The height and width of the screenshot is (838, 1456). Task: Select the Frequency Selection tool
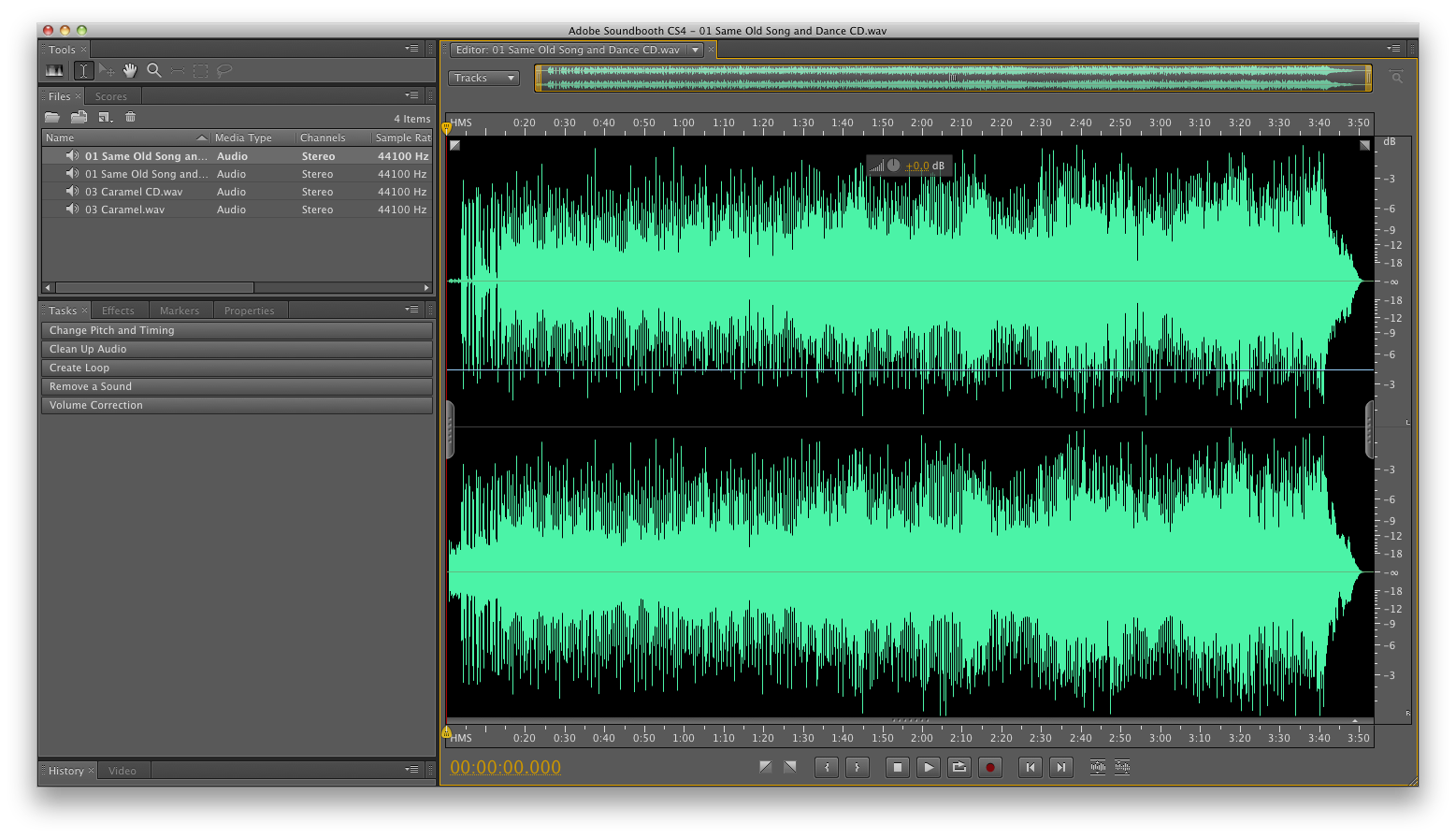coord(178,70)
